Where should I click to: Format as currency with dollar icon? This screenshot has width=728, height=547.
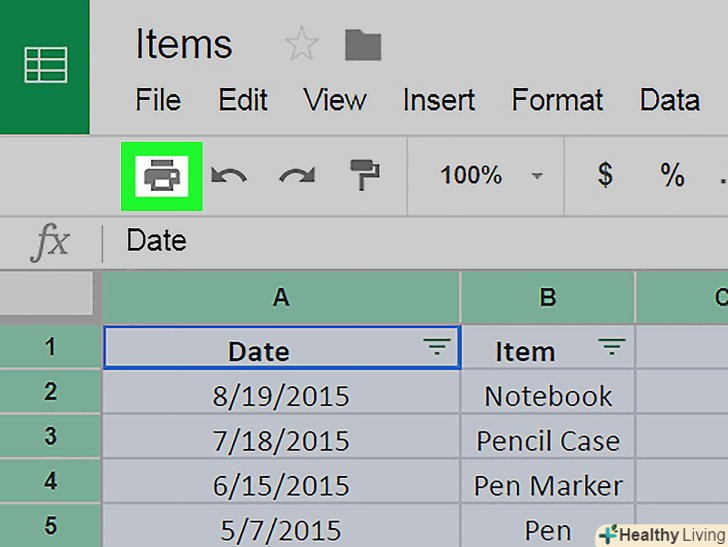click(x=605, y=176)
